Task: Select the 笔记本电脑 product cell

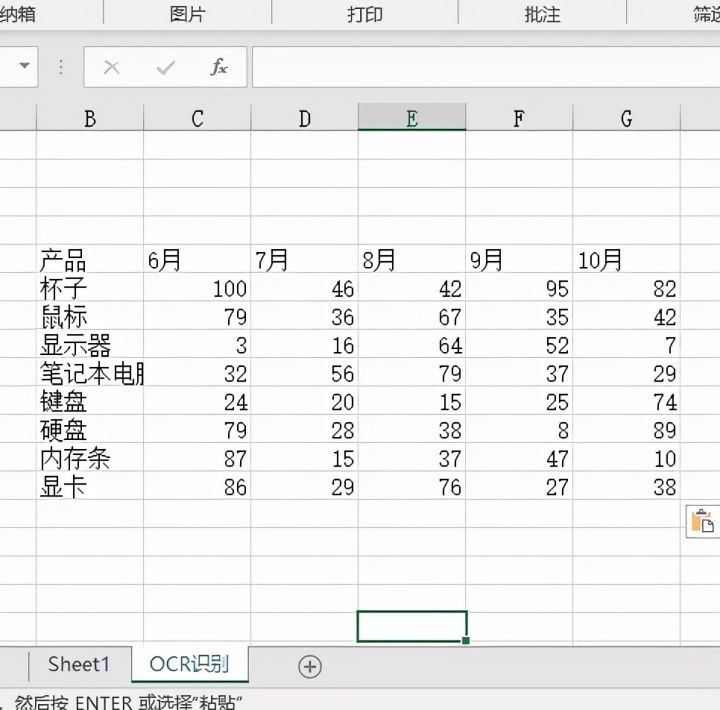Action: point(90,373)
